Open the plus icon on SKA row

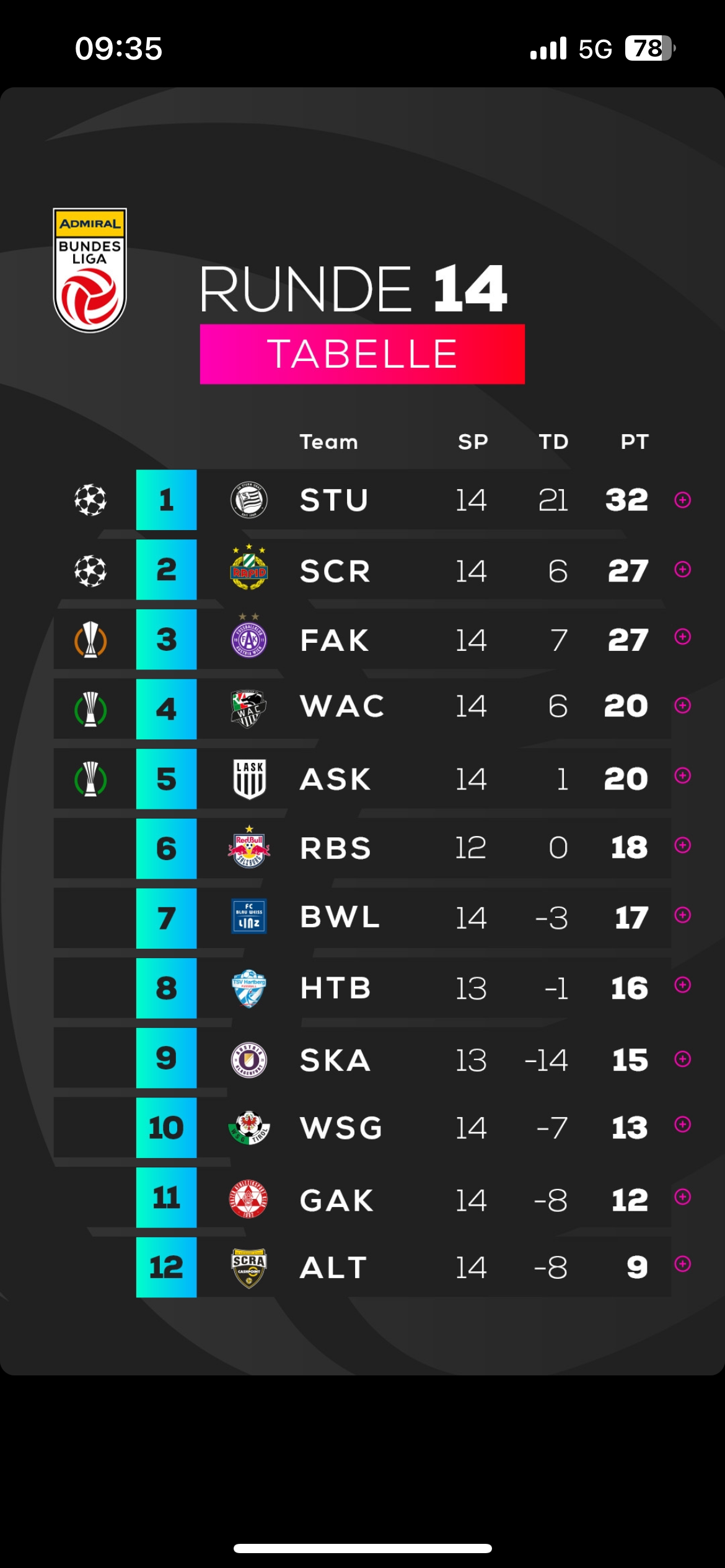682,1059
